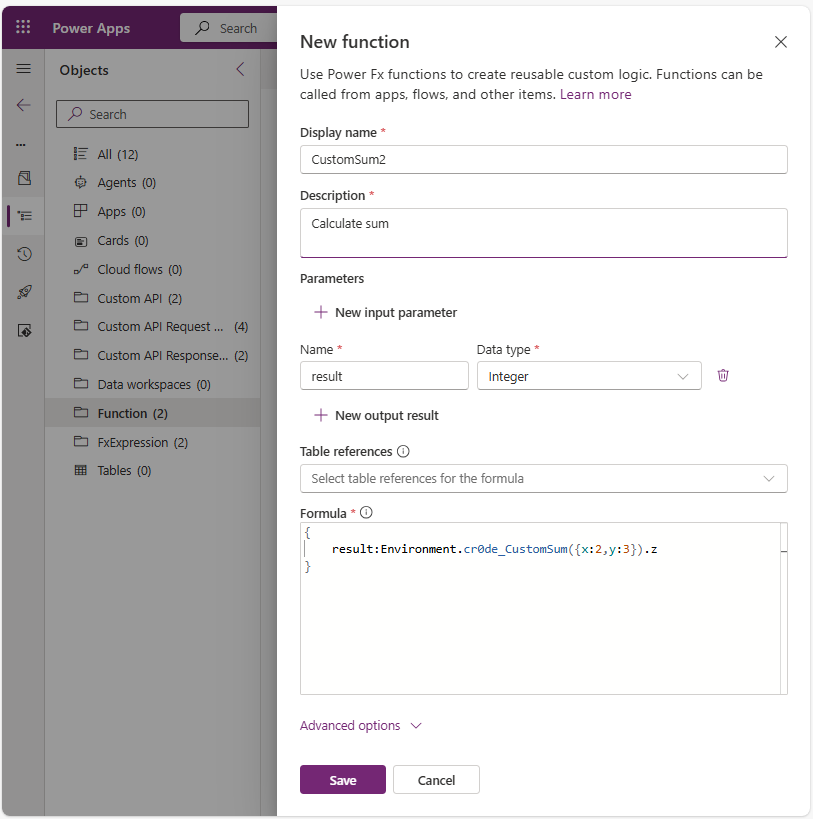Open the Table references dropdown
Viewport: 813px width, 819px height.
[x=543, y=479]
